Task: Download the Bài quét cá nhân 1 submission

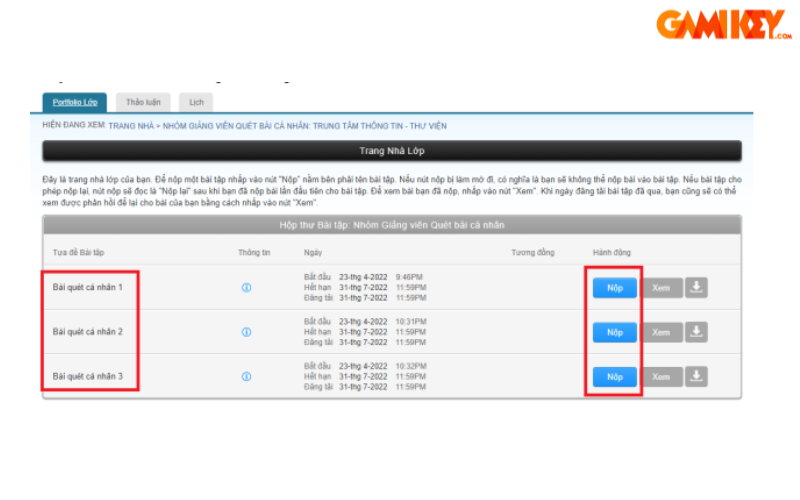Action: 697,288
